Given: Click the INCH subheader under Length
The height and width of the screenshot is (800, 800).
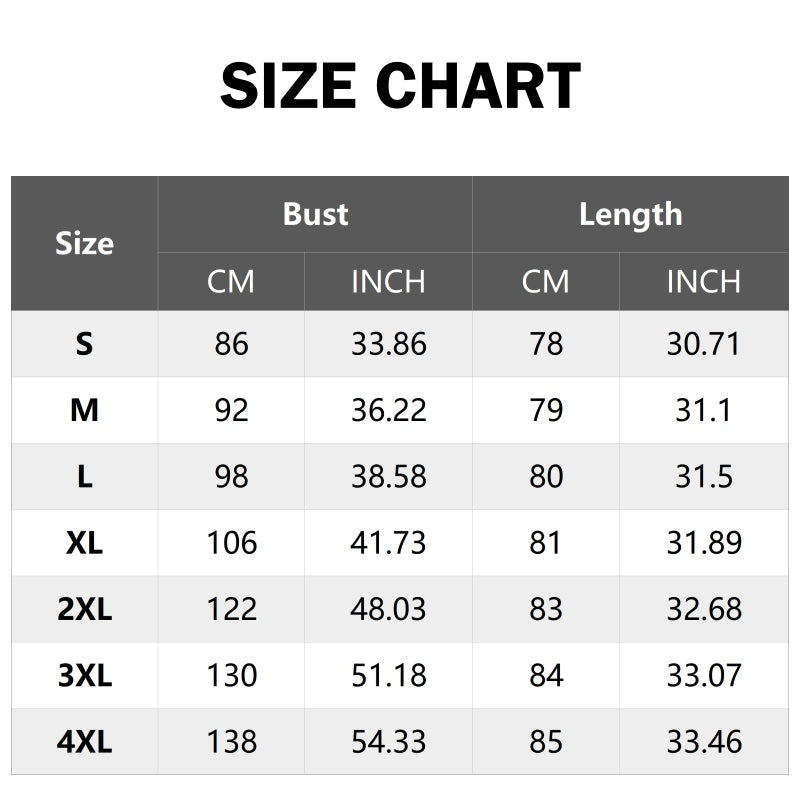Looking at the screenshot, I should (704, 282).
